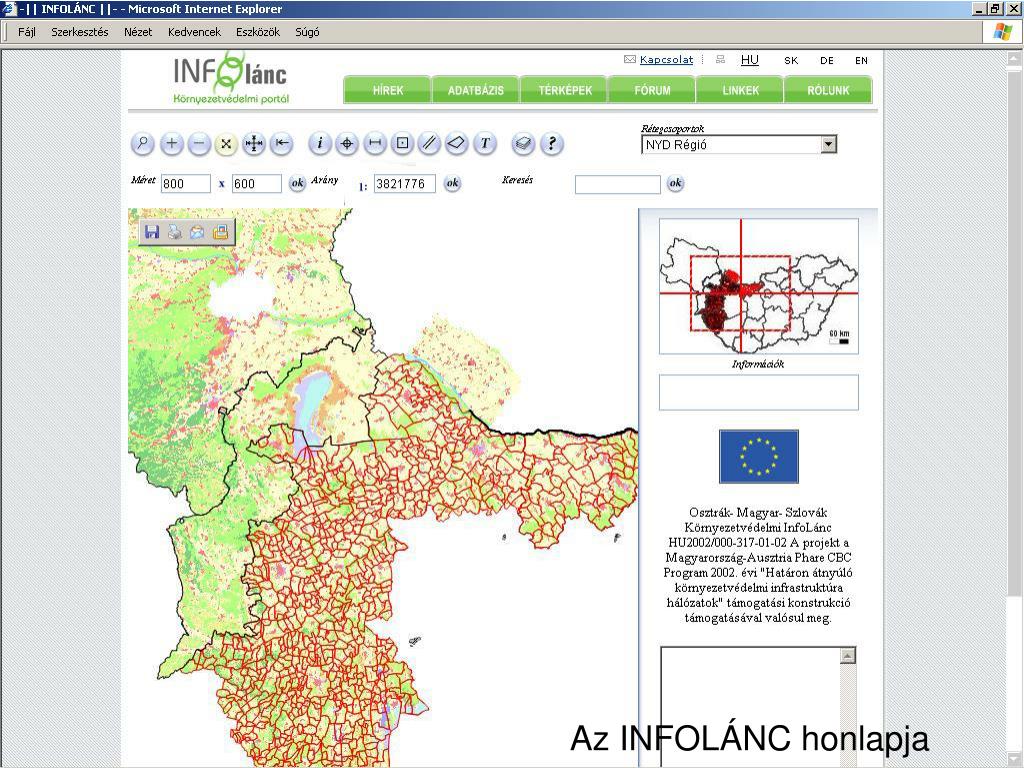Screen dimensions: 1024x768
Task: Click the European Union flag image
Action: click(x=759, y=456)
